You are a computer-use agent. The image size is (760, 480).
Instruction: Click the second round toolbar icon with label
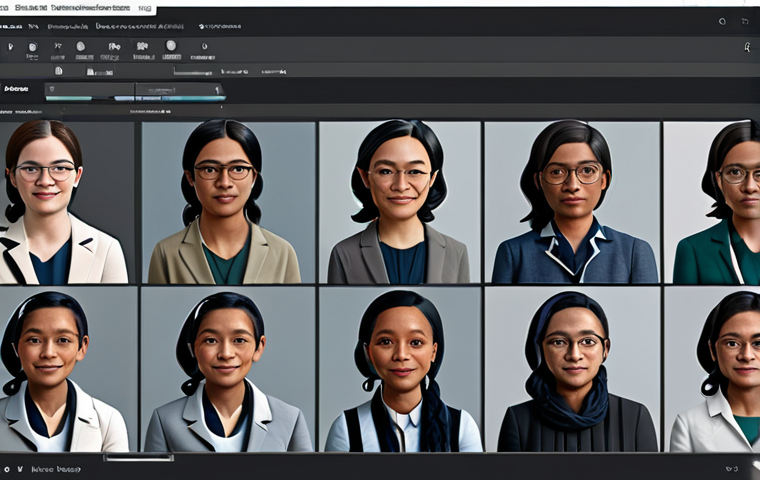[32, 47]
